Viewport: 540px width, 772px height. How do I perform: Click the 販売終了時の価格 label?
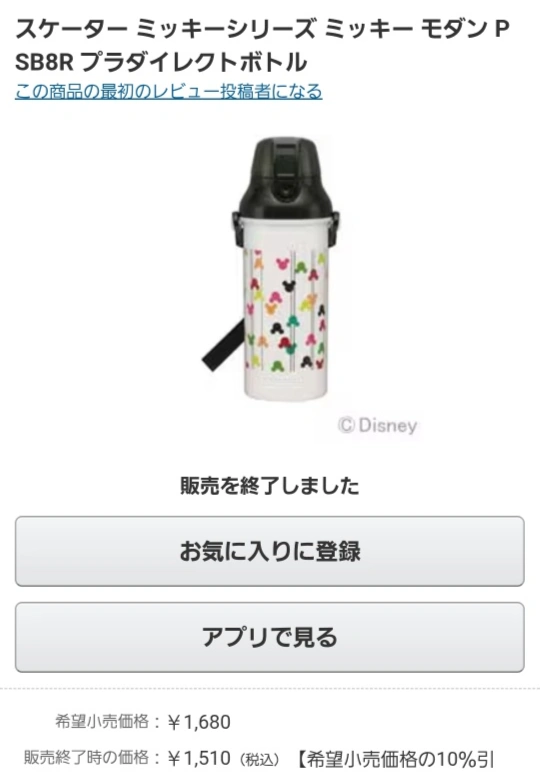click(x=86, y=757)
